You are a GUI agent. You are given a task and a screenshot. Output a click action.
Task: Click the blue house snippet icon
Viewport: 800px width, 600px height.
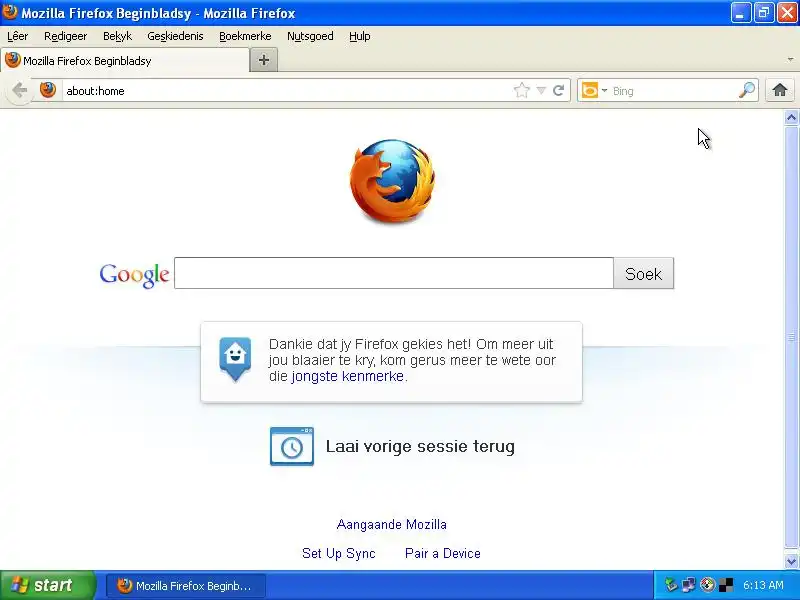[x=235, y=359]
